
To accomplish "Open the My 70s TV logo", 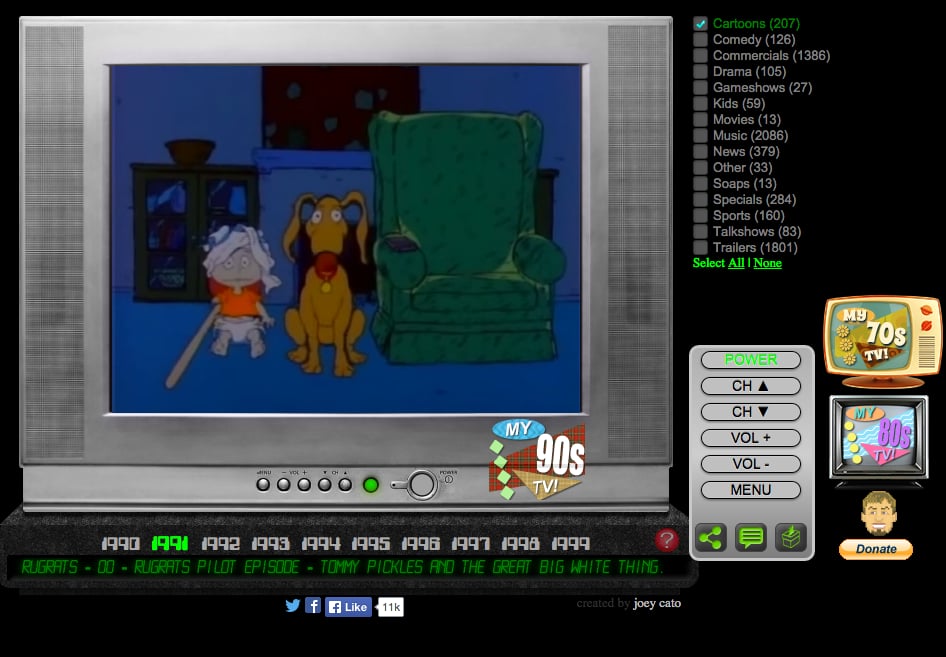I will coord(882,341).
